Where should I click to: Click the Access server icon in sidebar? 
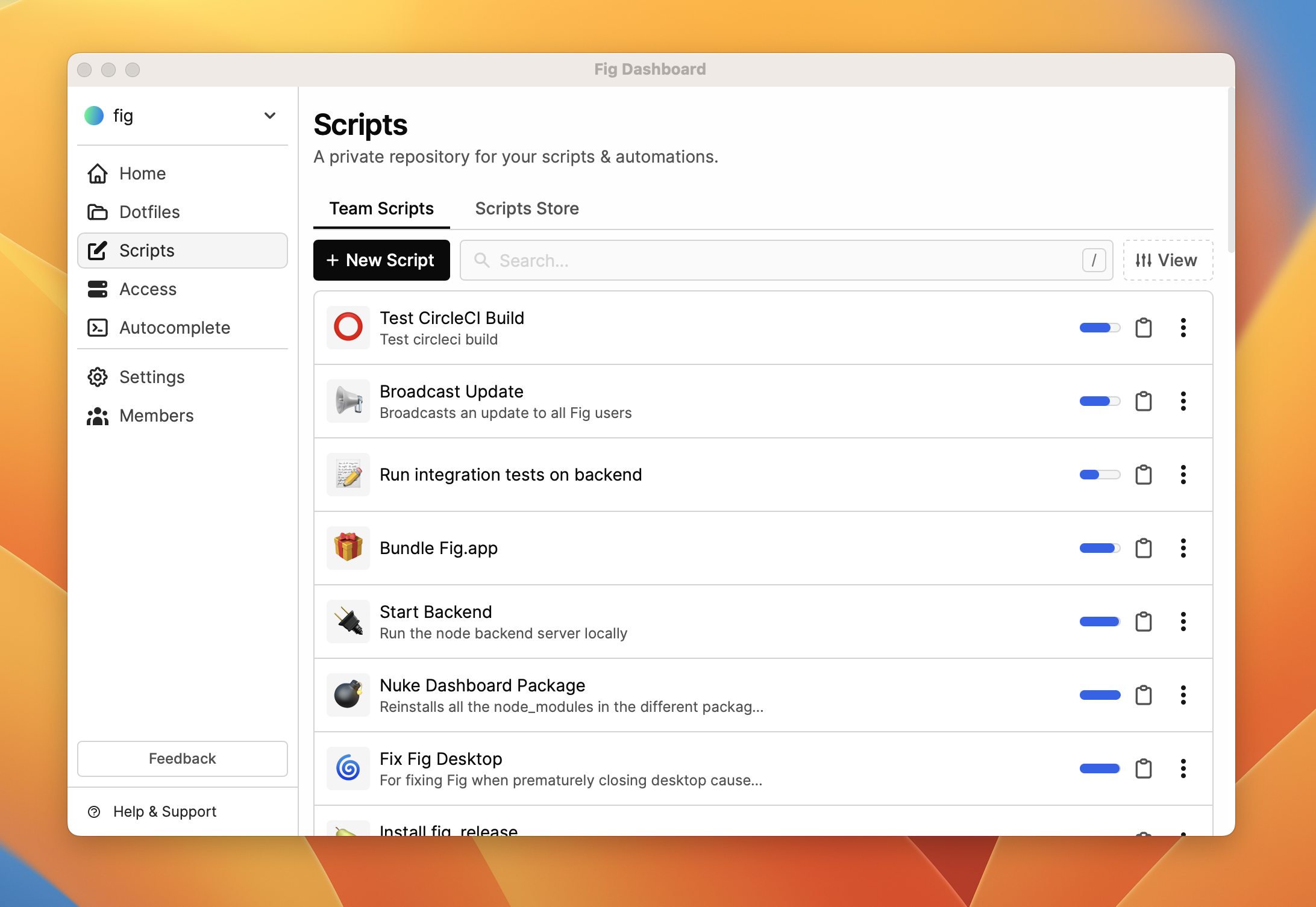tap(98, 289)
